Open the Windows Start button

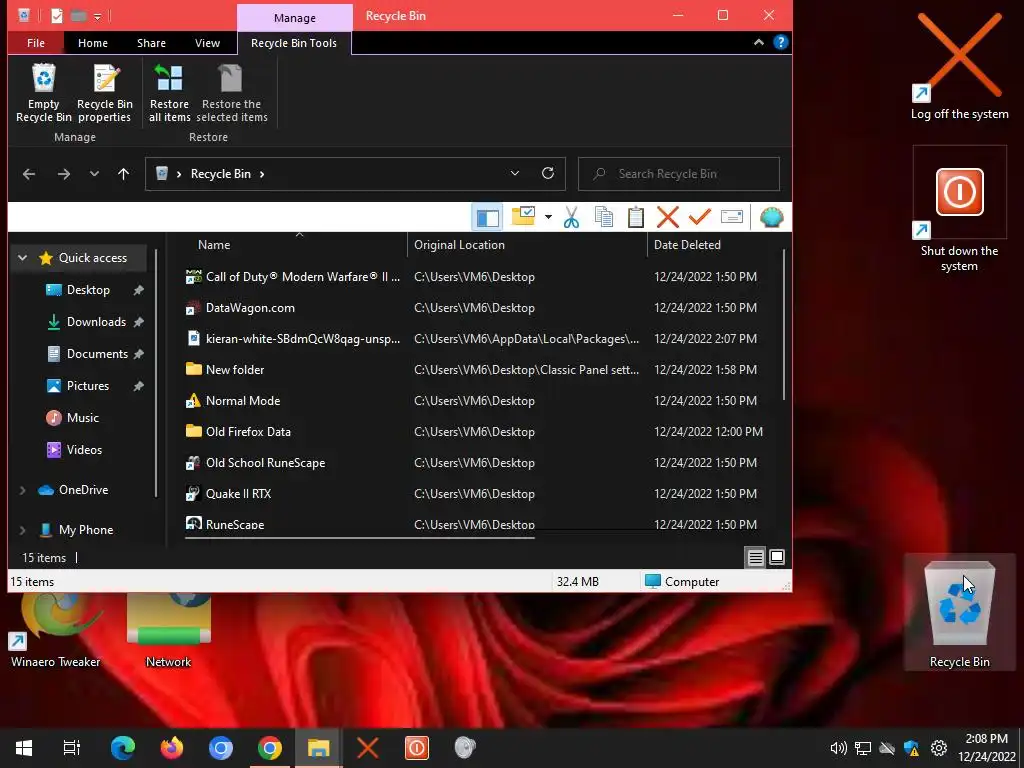coord(24,748)
